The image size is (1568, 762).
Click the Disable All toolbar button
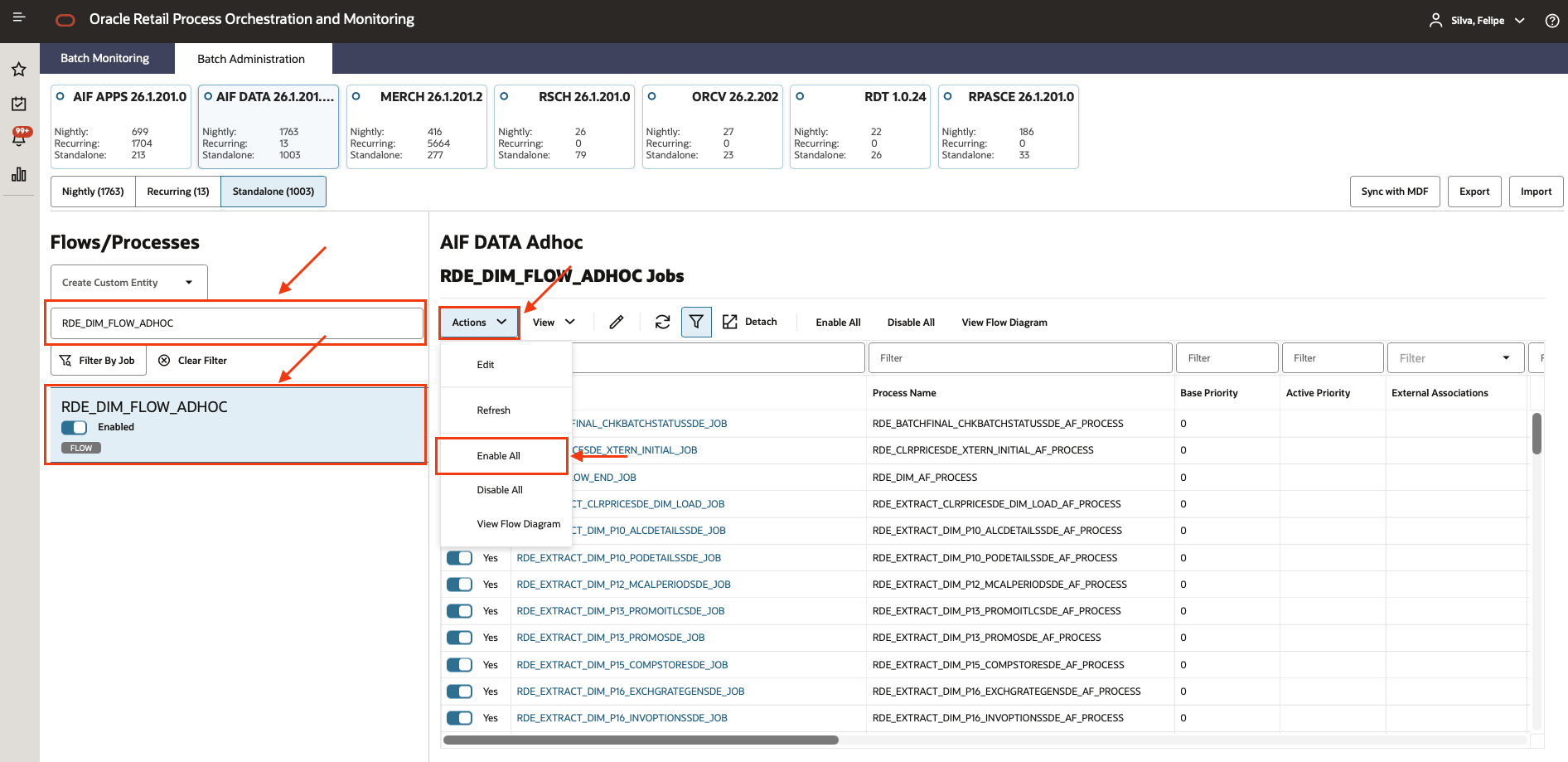coord(911,323)
